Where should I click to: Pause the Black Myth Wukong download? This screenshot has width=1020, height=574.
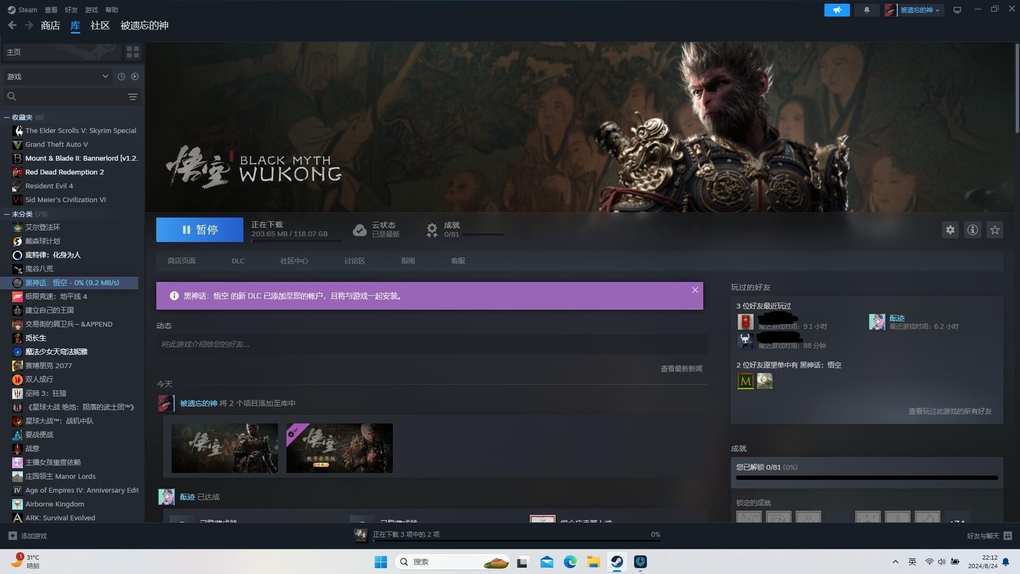click(200, 230)
